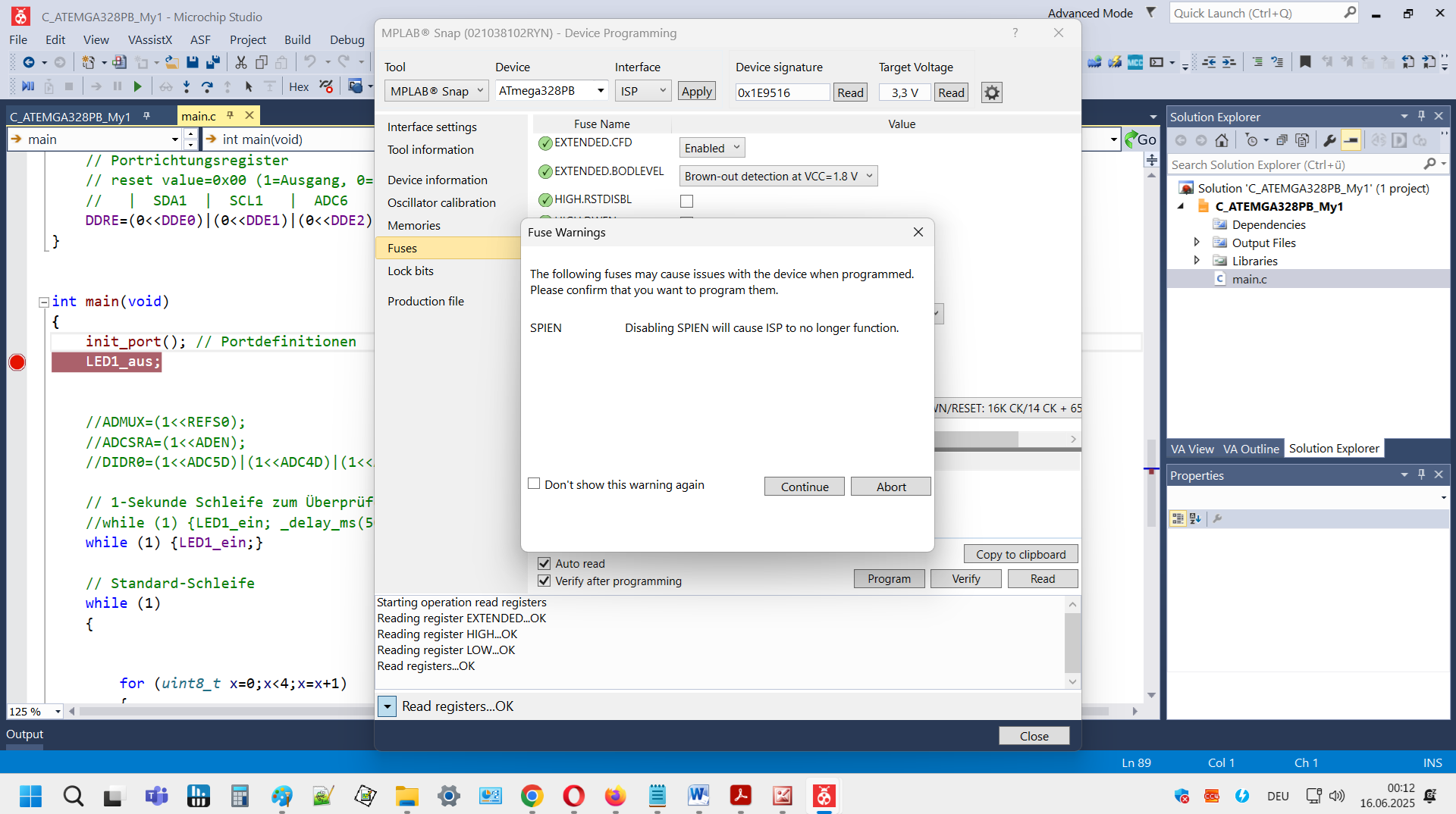Viewport: 1456px width, 814px height.
Task: Click the Save All toolbar icon
Action: coord(213,63)
